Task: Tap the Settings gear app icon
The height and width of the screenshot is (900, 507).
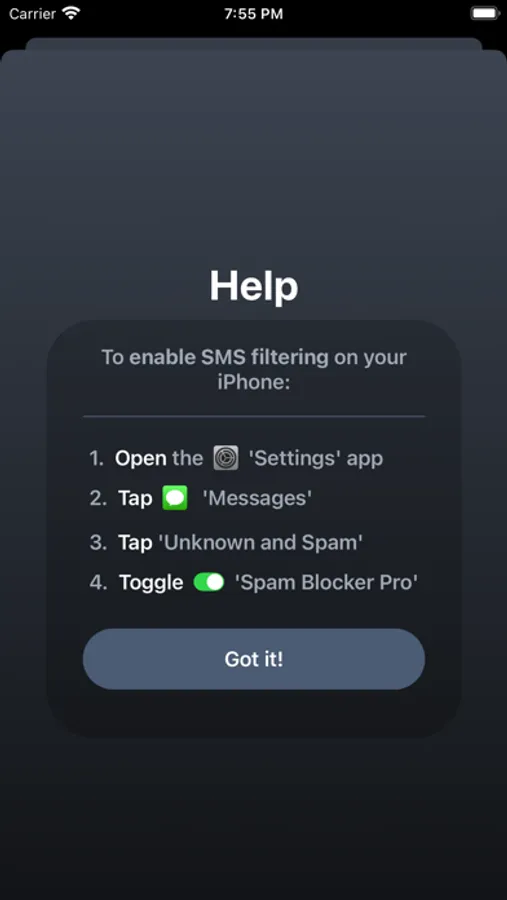Action: click(x=226, y=458)
